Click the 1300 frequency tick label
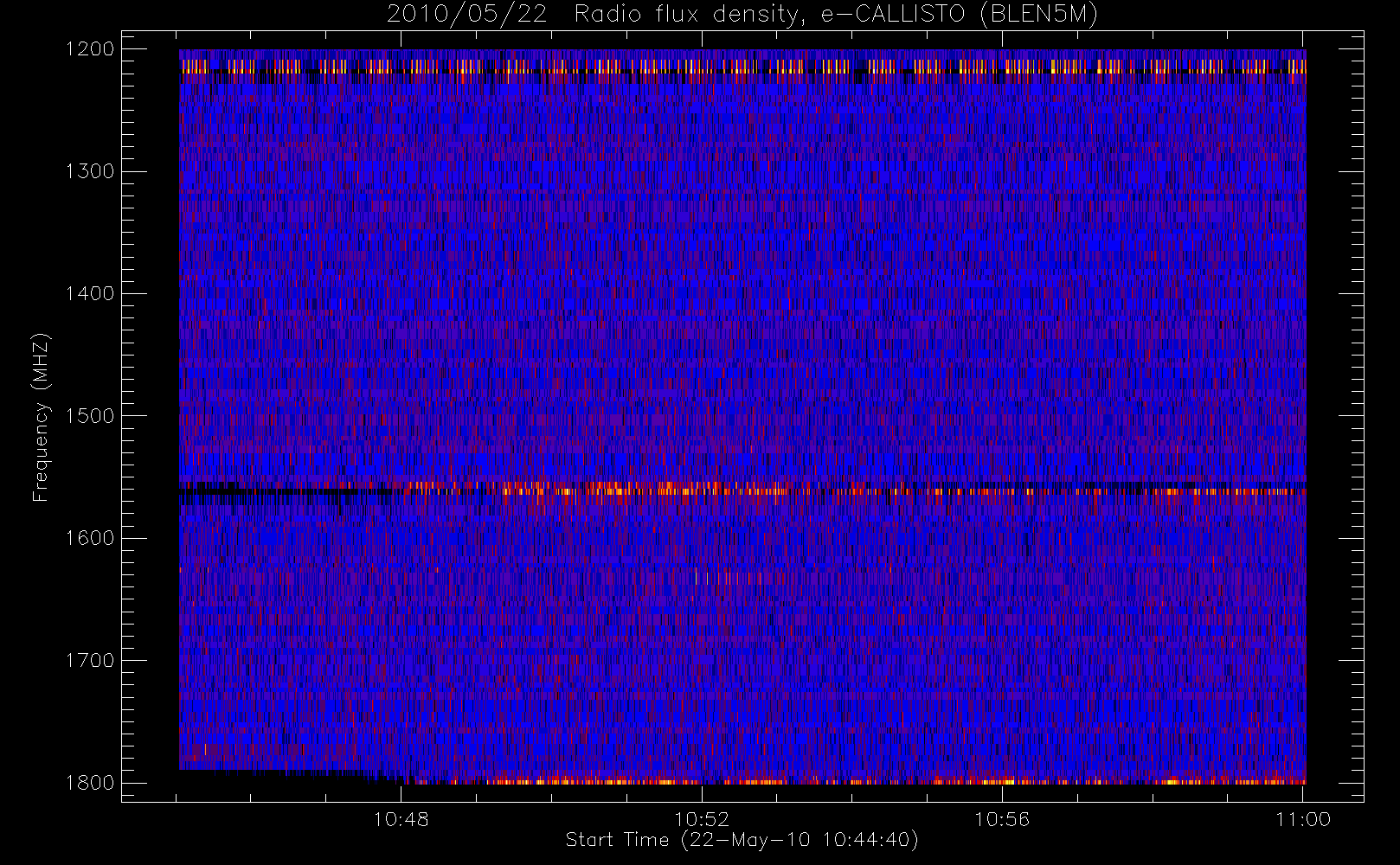This screenshot has width=1400, height=865. coord(90,171)
